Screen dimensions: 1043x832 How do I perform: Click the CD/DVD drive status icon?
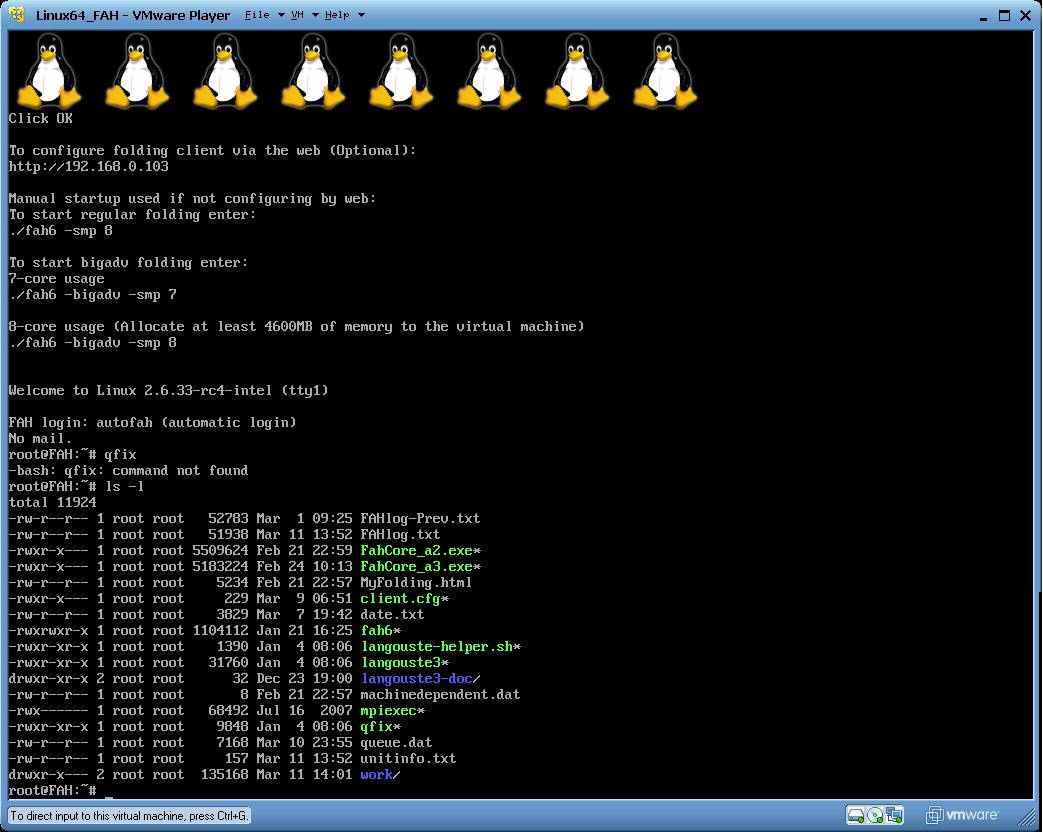click(875, 815)
